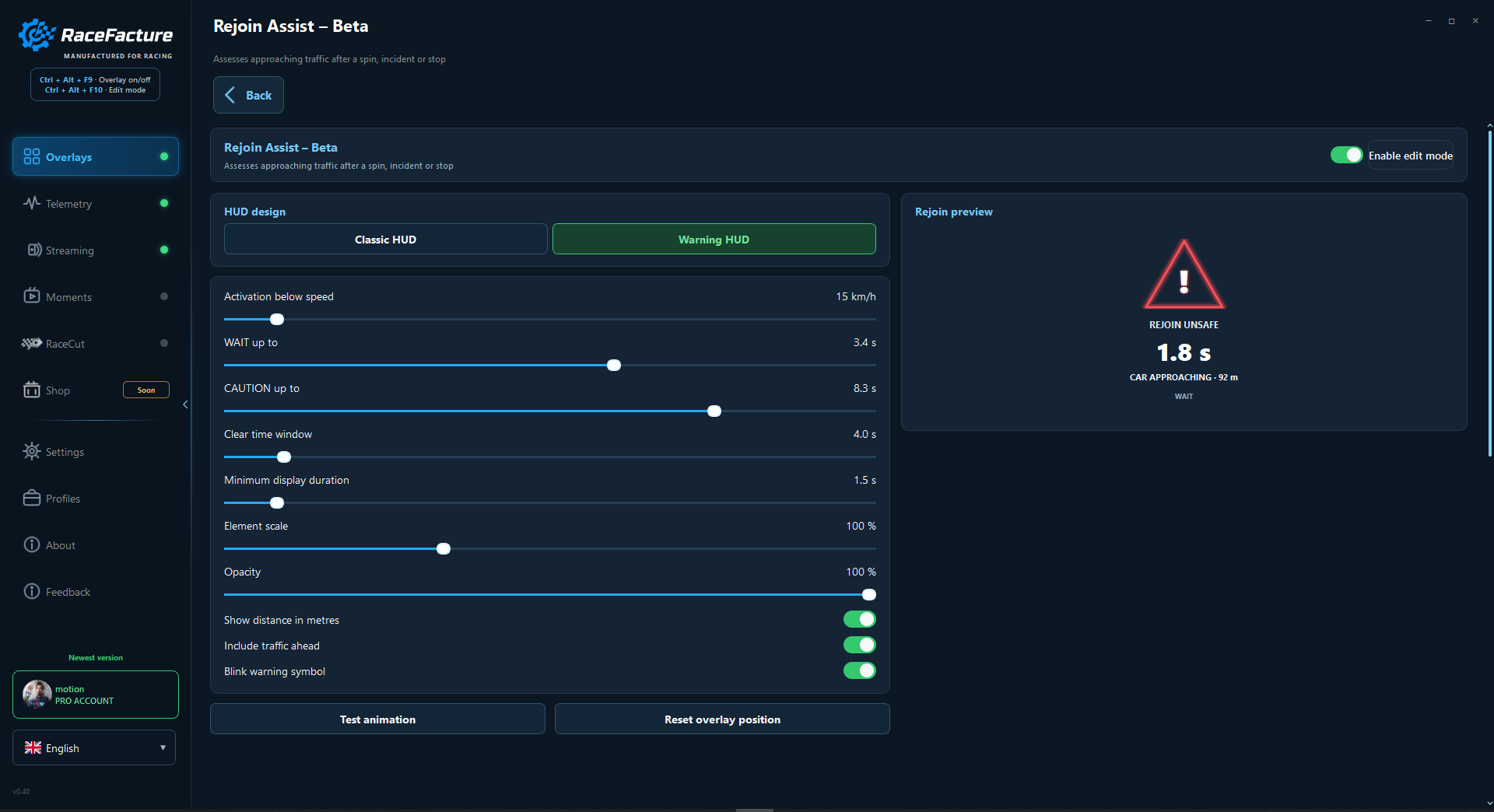Viewport: 1494px width, 812px height.
Task: Open Feedback via its circle icon
Action: tap(32, 591)
